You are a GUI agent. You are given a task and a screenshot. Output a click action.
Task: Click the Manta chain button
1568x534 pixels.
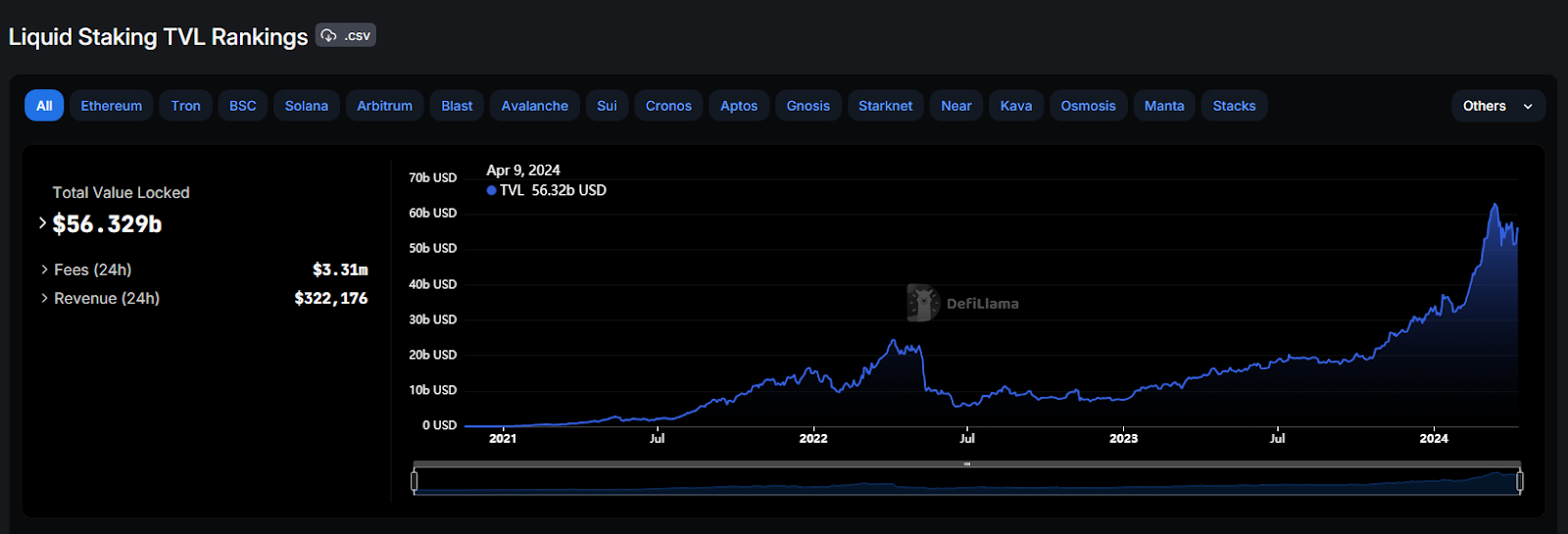coord(1163,106)
